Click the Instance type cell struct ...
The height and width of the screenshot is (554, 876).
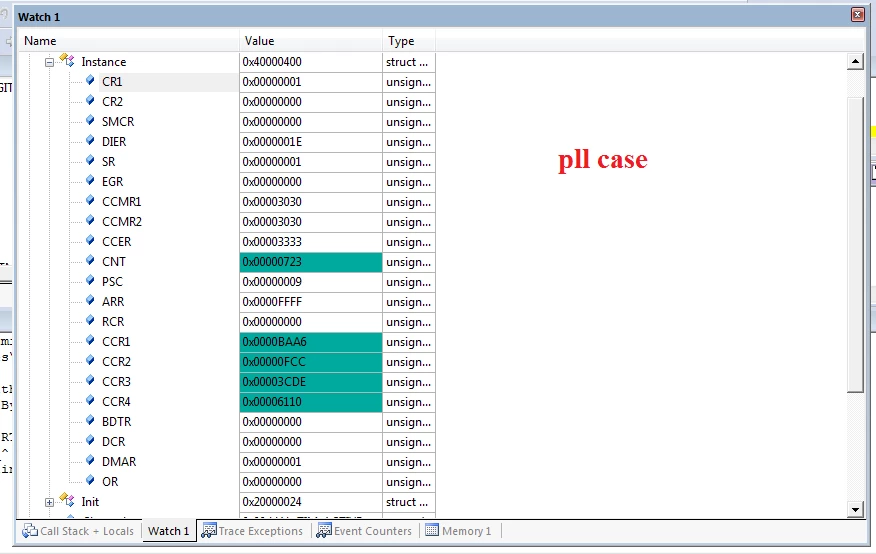pyautogui.click(x=409, y=62)
